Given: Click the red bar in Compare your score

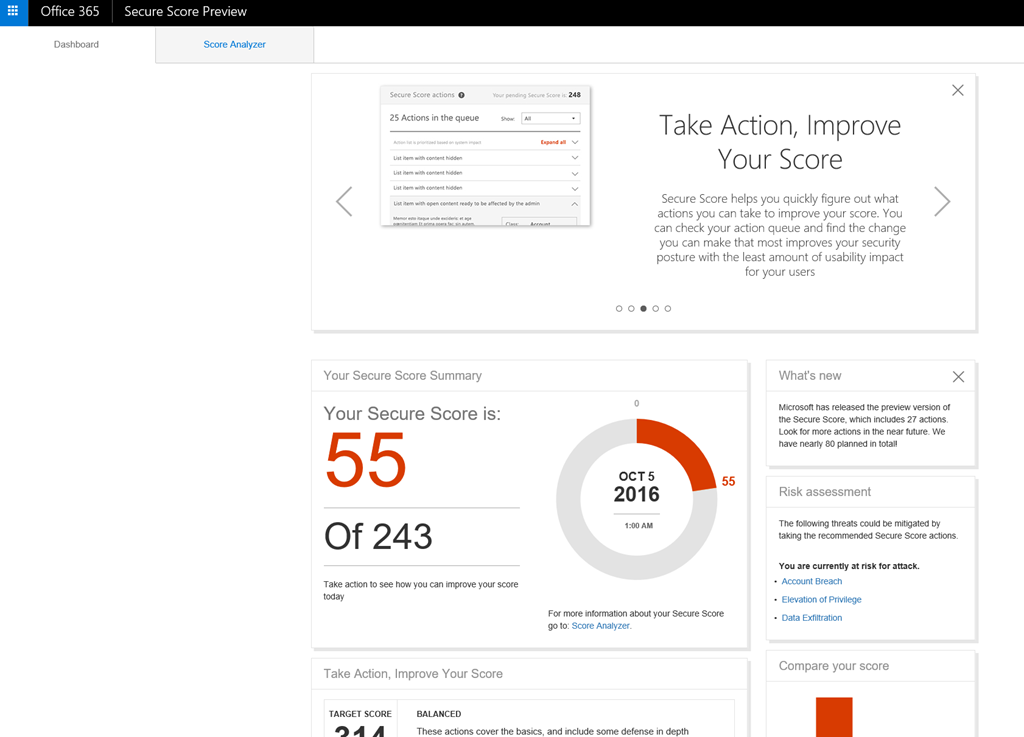Looking at the screenshot, I should click(834, 717).
